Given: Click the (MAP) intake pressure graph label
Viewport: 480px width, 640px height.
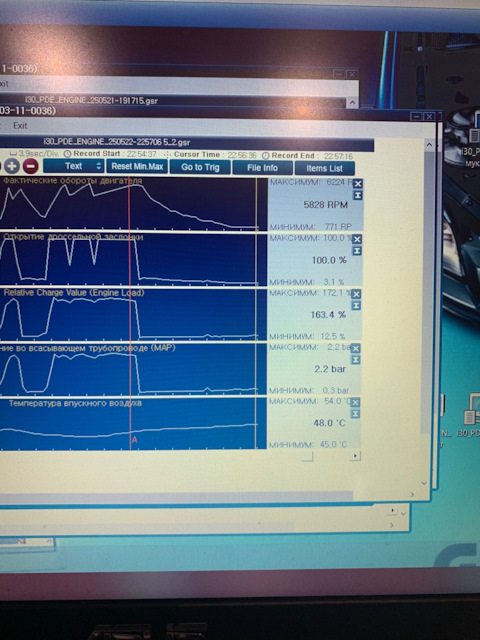Looking at the screenshot, I should [x=87, y=348].
